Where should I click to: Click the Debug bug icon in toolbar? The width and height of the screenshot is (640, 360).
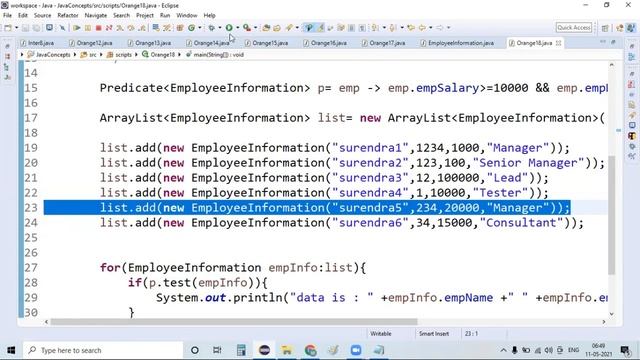(211, 28)
